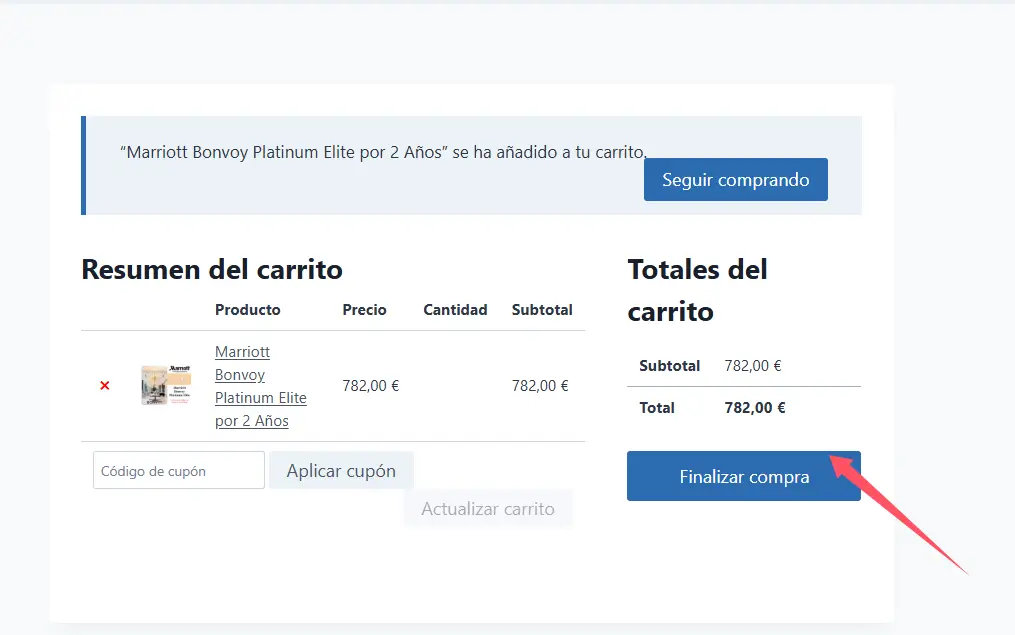Click the Cantidad column header
Viewport: 1015px width, 635px height.
point(455,310)
